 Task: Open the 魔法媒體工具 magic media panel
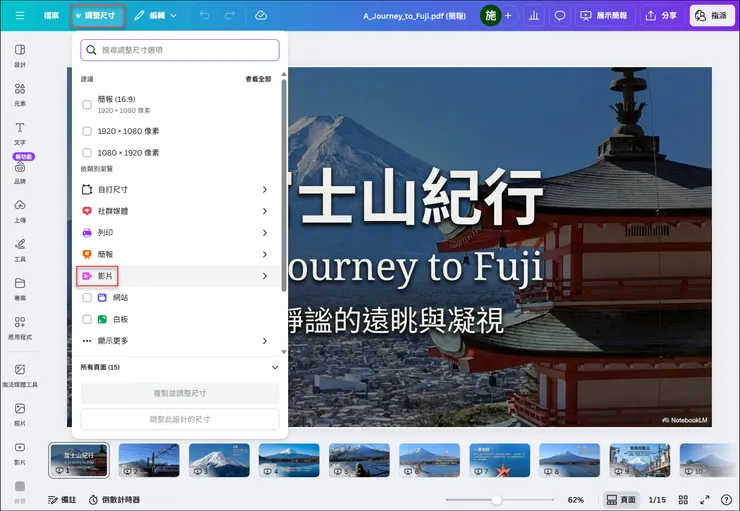pos(20,376)
